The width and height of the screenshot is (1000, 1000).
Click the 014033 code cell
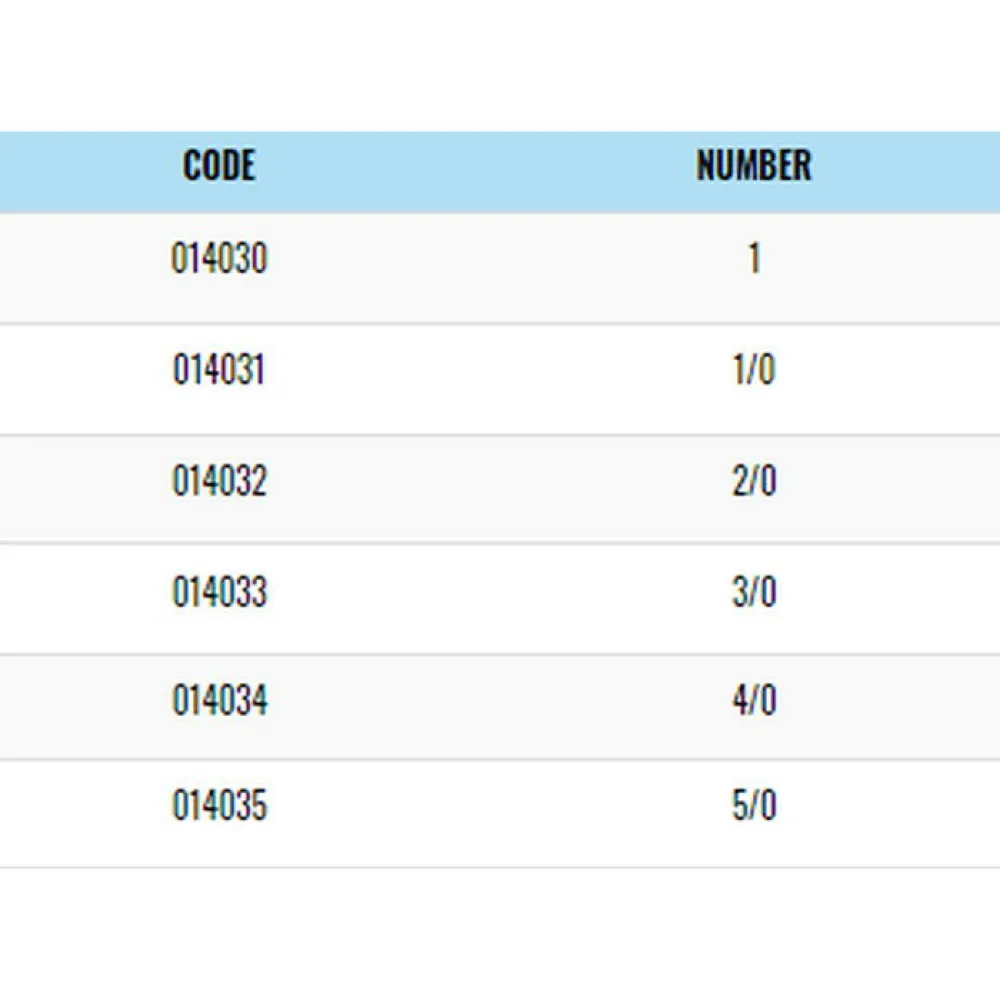[219, 592]
